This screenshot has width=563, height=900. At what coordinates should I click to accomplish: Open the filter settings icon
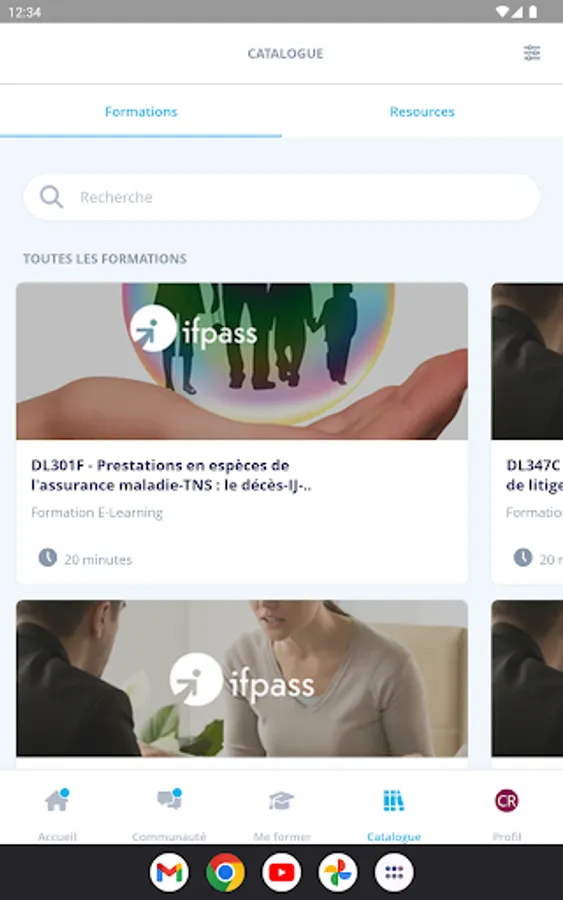(x=531, y=53)
